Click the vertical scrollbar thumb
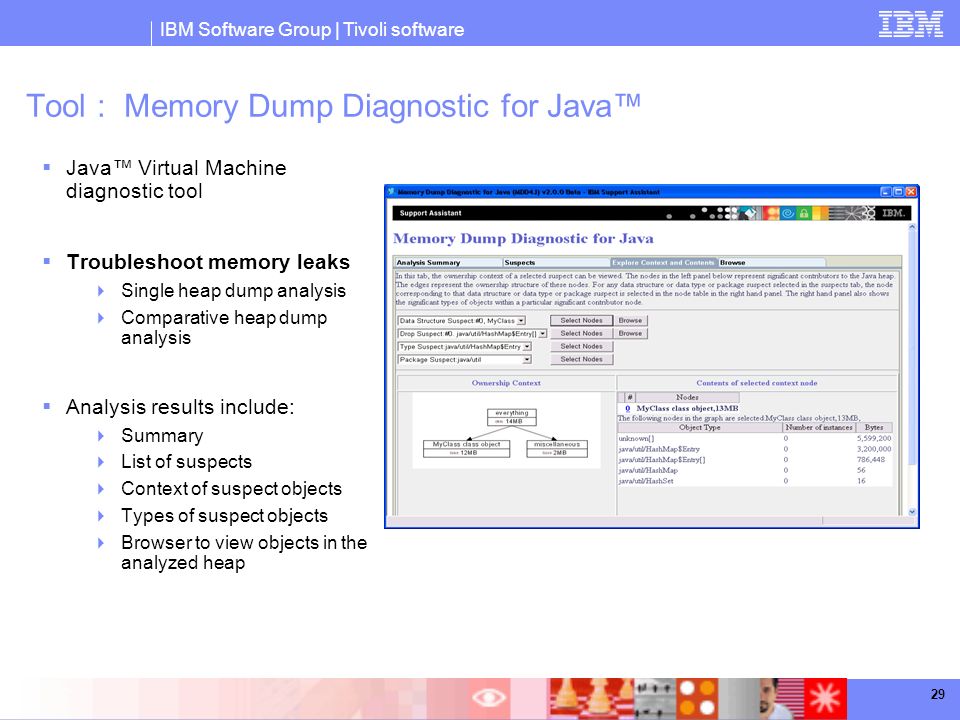The image size is (960, 720). [x=912, y=348]
